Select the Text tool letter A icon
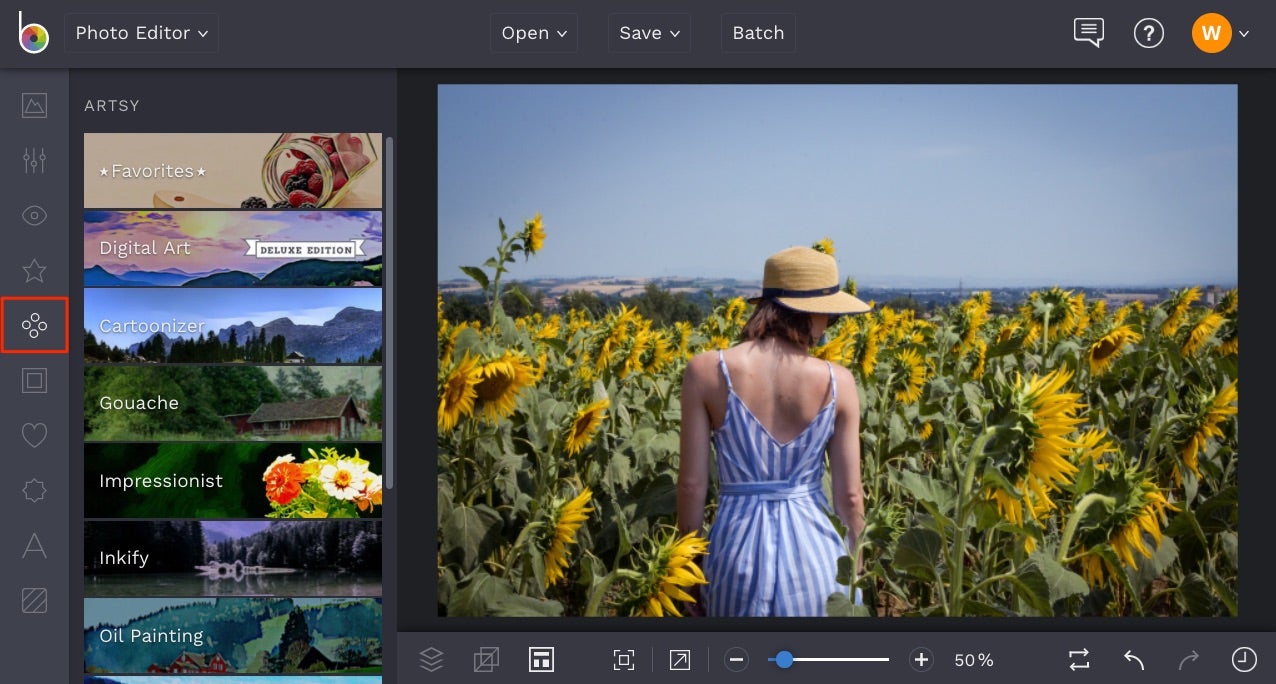This screenshot has height=684, width=1276. point(34,545)
